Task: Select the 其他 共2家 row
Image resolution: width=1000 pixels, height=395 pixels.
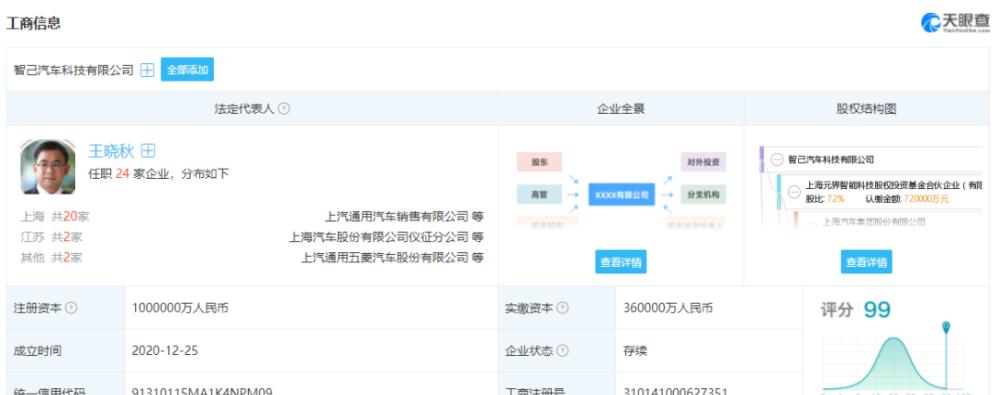Action: click(x=252, y=257)
